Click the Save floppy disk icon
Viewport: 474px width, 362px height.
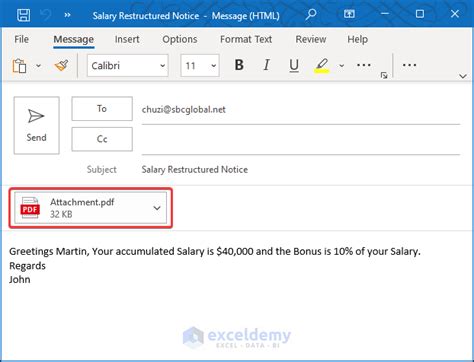[23, 15]
